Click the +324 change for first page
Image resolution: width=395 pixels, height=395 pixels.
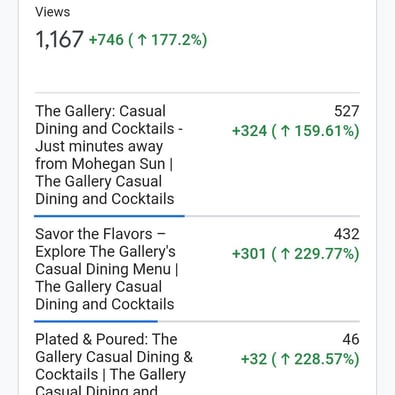[249, 131]
